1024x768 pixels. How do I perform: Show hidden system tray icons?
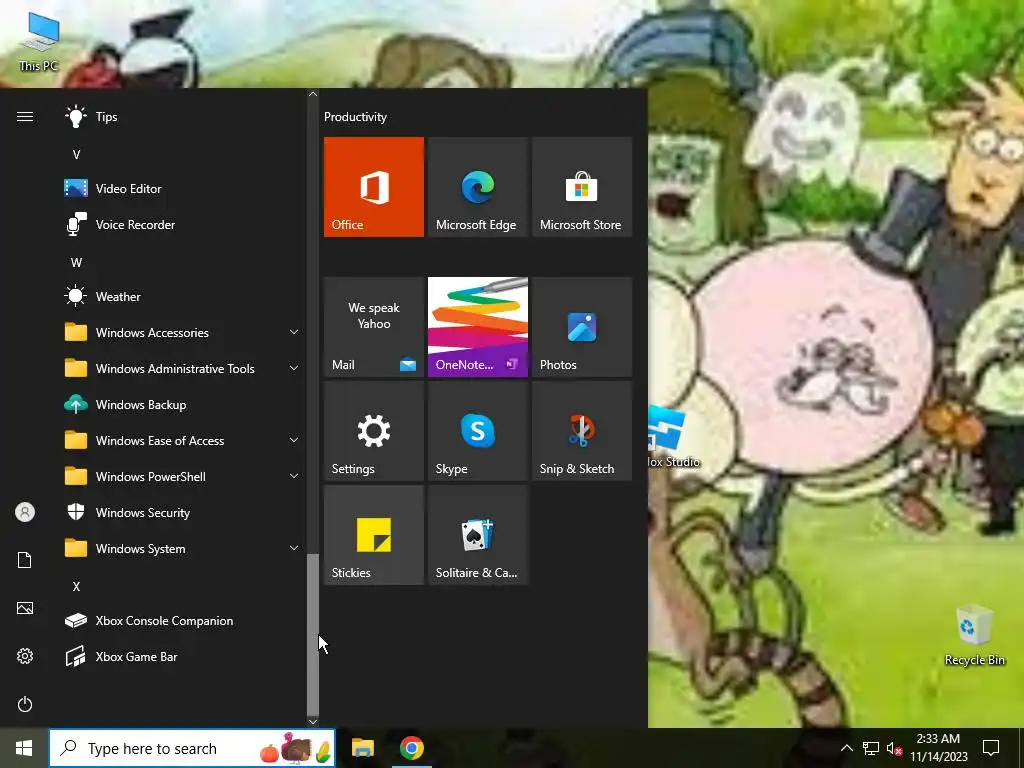[x=846, y=748]
